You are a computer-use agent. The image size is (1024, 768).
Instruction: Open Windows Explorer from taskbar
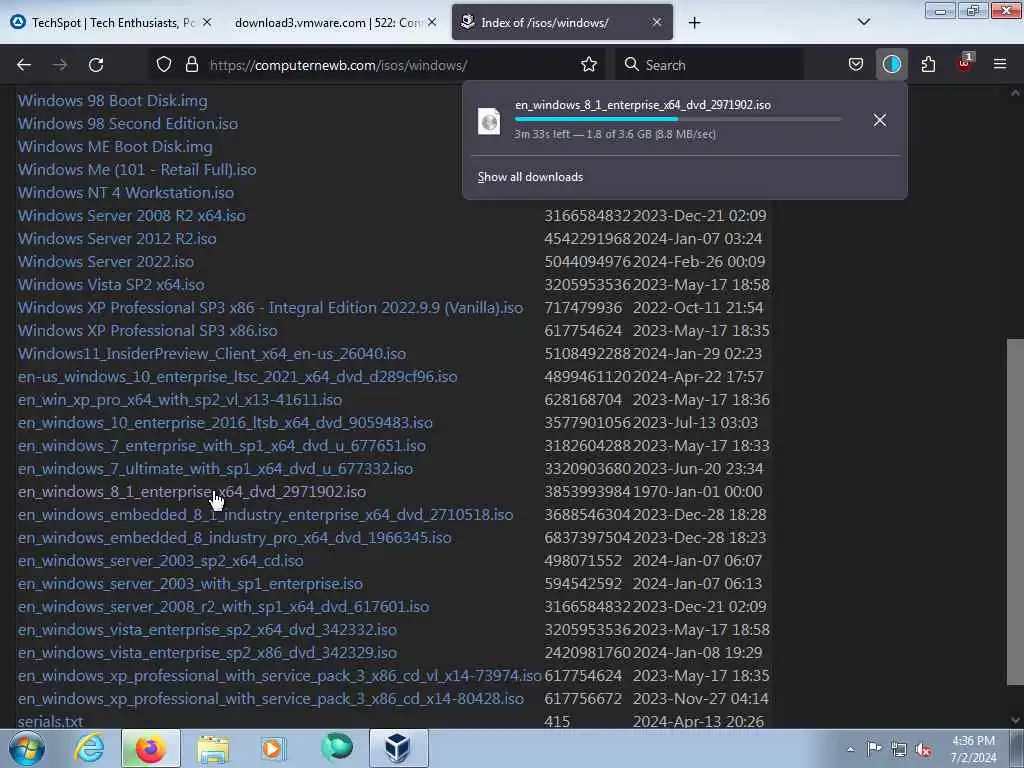point(212,749)
